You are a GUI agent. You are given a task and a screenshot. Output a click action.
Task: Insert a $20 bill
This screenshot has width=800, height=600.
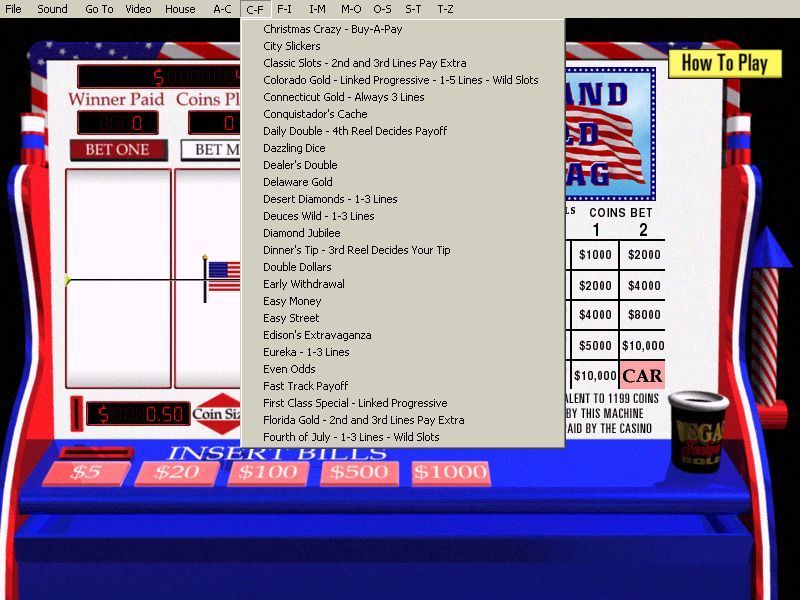(x=177, y=473)
